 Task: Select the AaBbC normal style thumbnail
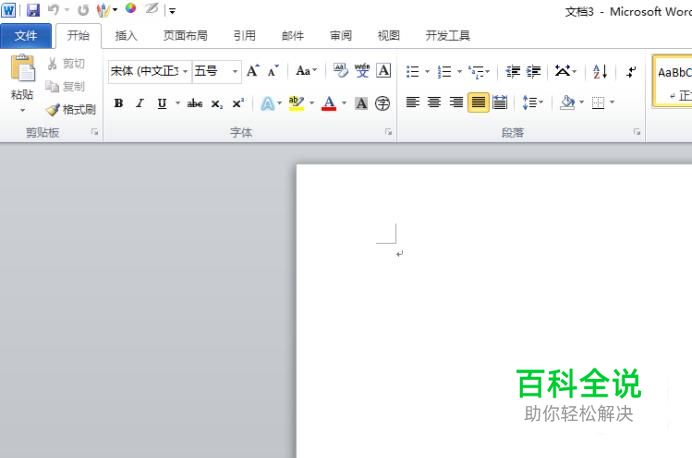tap(672, 81)
